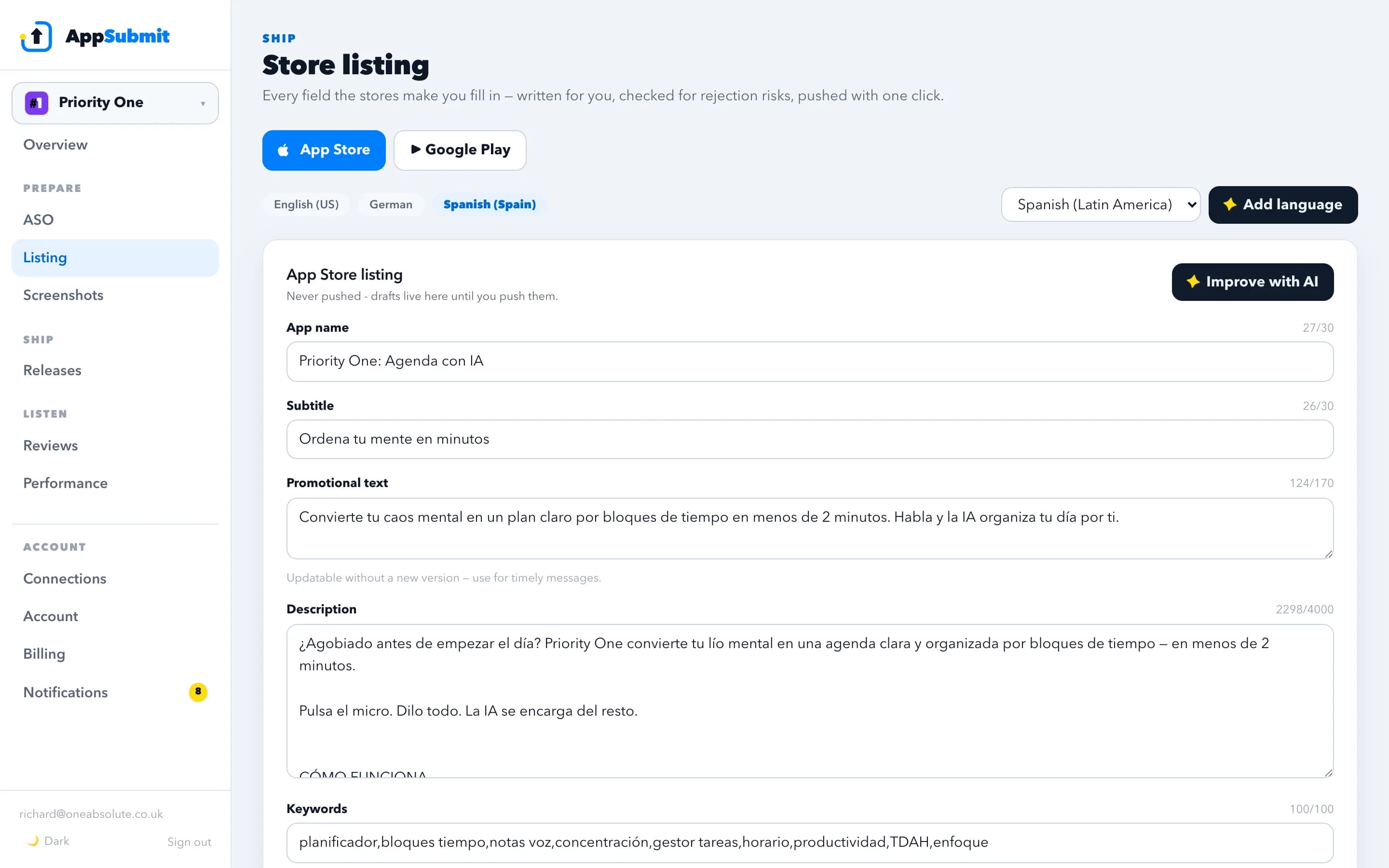Click the richard@oneabsolute.co.uk email text
The width and height of the screenshot is (1389, 868).
[x=91, y=814]
